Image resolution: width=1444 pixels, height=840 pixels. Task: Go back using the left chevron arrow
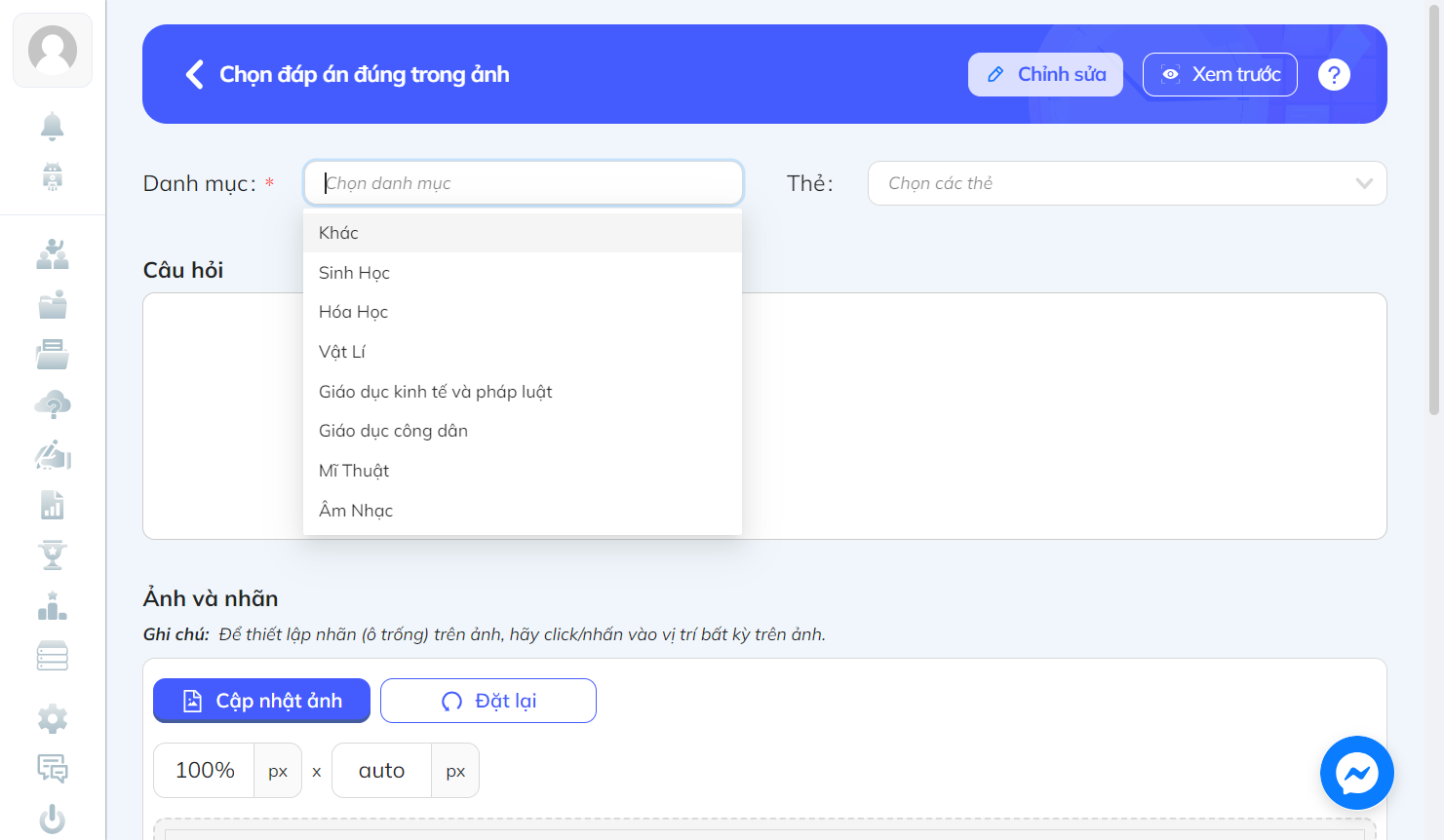(195, 74)
